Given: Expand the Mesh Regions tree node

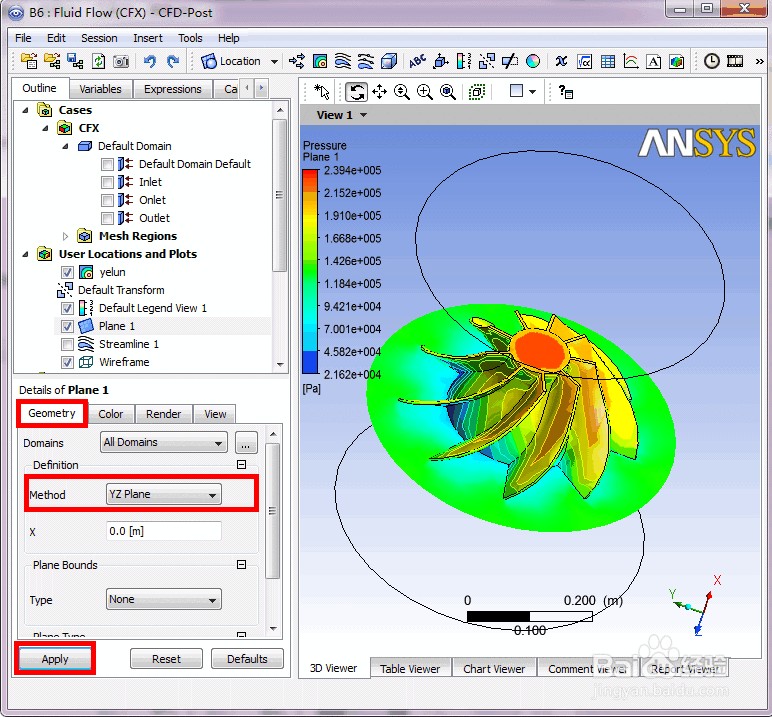Looking at the screenshot, I should pos(65,236).
